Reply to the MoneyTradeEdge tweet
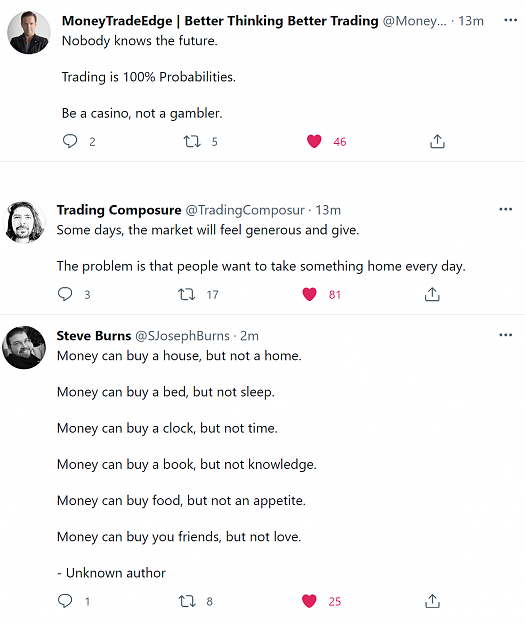Screen dimensions: 525x625 [70, 142]
